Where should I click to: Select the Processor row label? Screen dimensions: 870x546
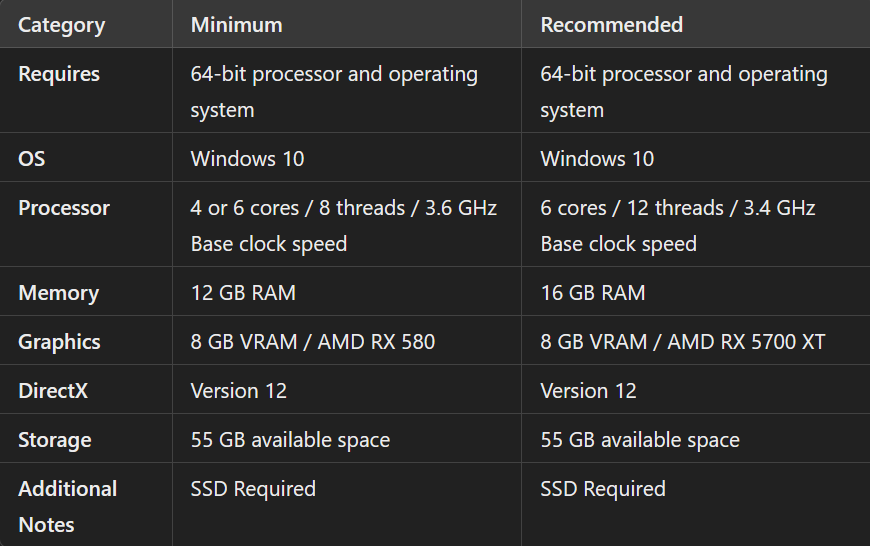tap(64, 208)
